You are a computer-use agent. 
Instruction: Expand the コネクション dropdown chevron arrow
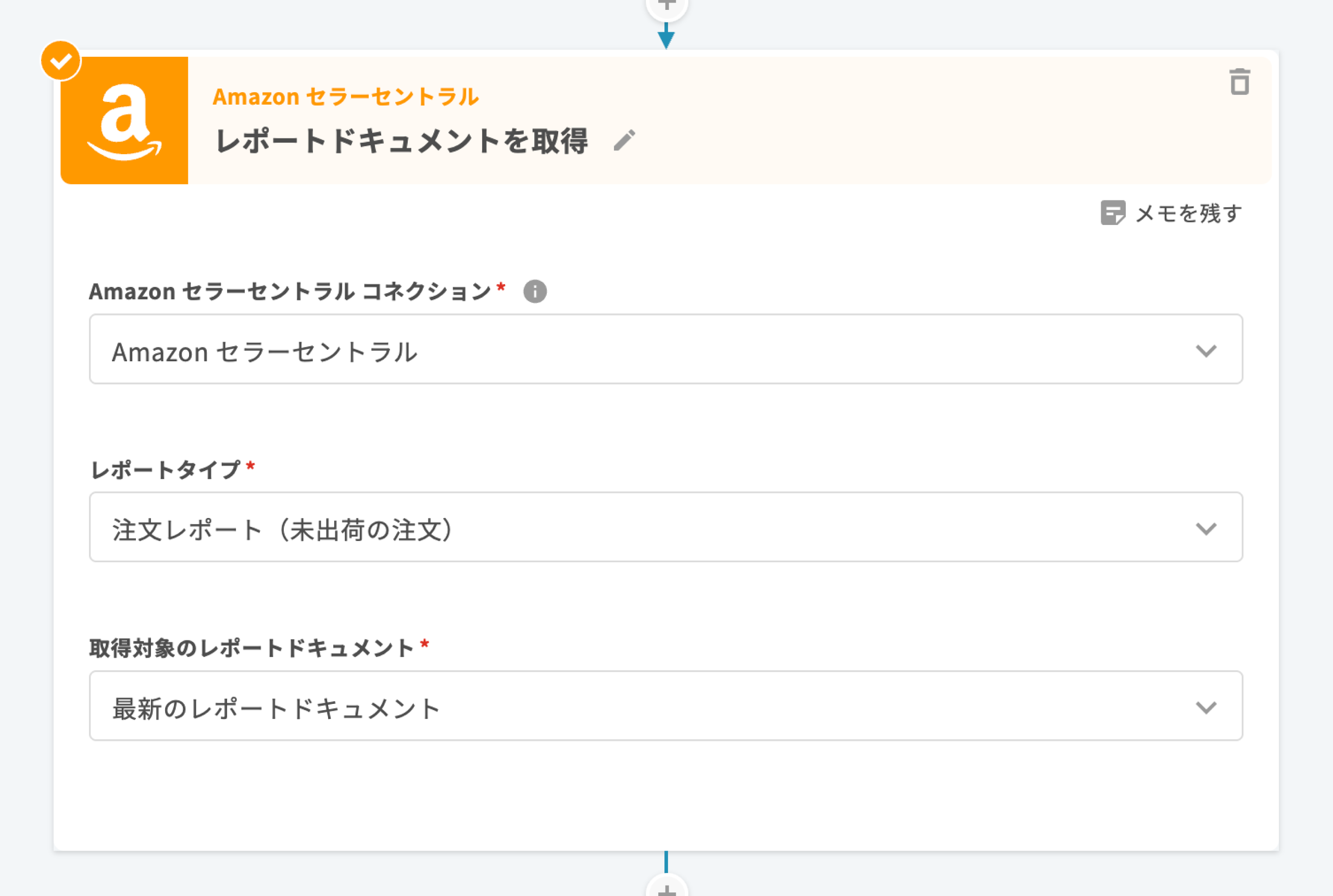tap(1205, 350)
